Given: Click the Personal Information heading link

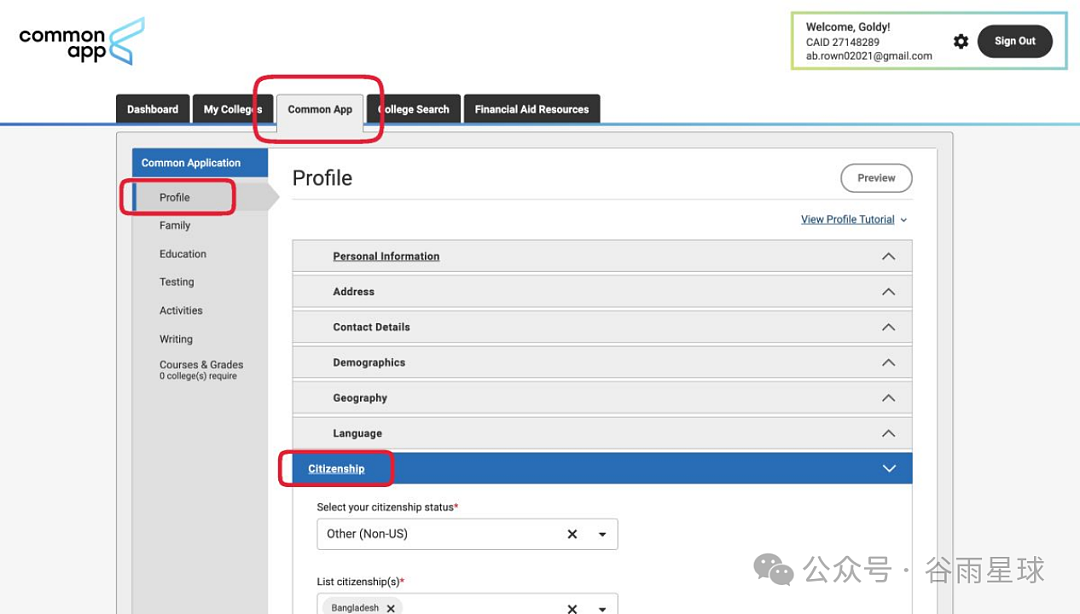Looking at the screenshot, I should (386, 256).
